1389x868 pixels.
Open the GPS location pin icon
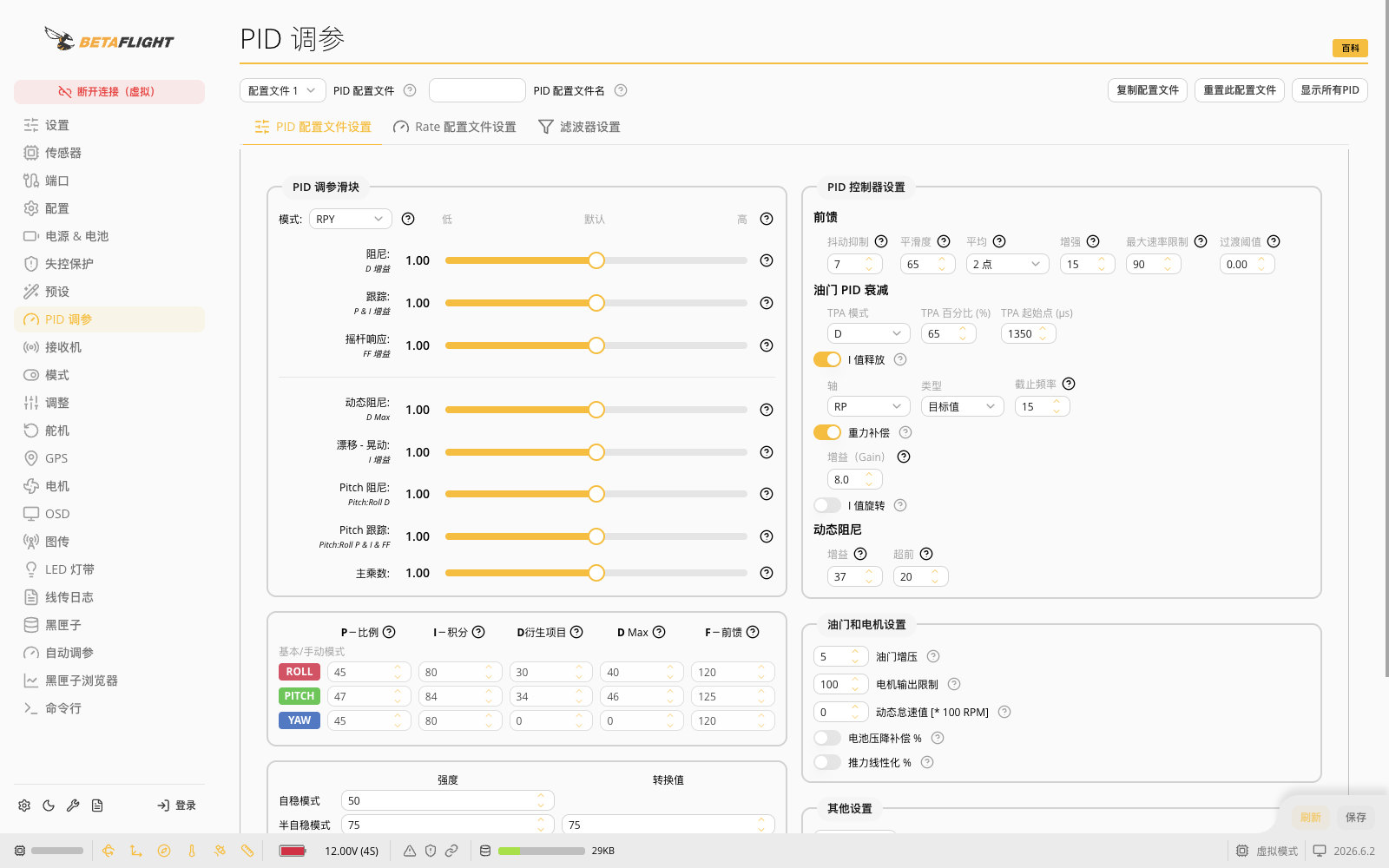pos(31,458)
